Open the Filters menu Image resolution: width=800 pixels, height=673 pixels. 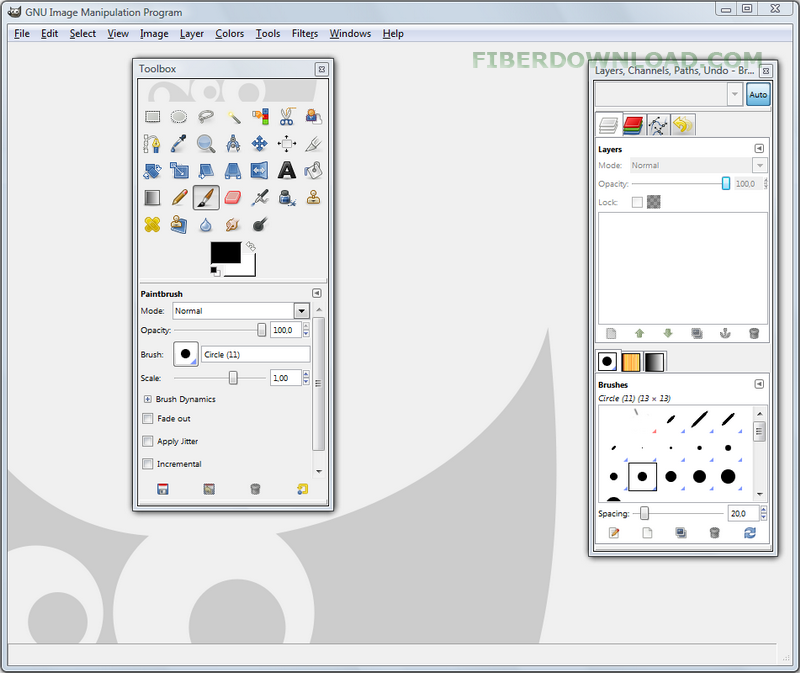304,33
